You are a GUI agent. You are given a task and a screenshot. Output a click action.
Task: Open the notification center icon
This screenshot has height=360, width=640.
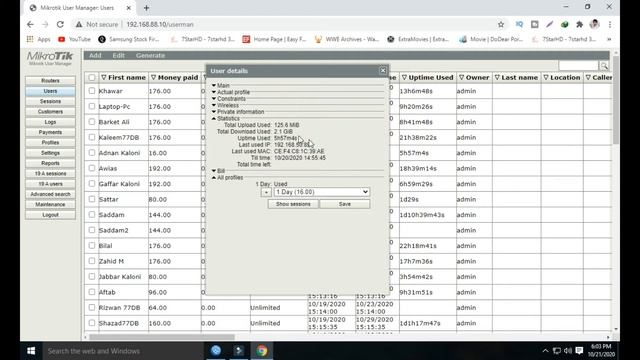[579, 351]
